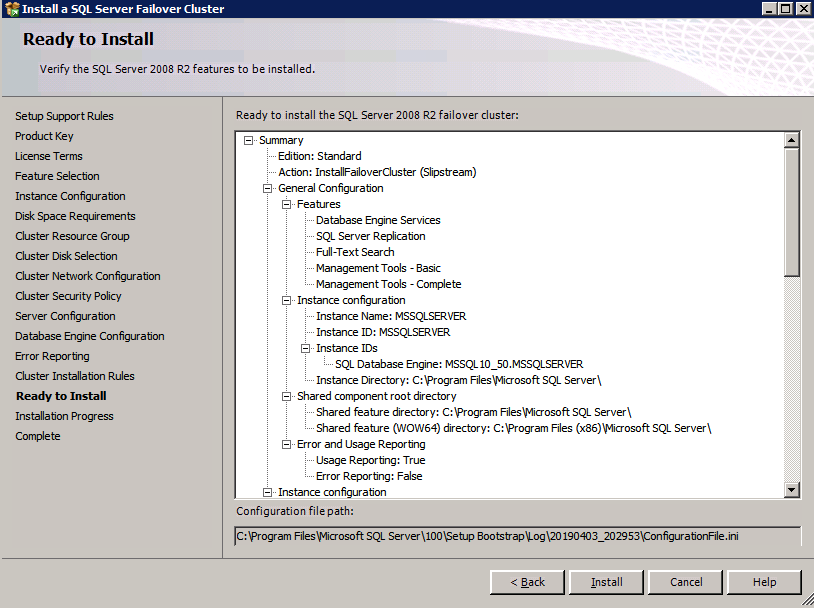Select 'Database Engine Services' feature row
Viewport: 814px width, 608px height.
tap(378, 220)
